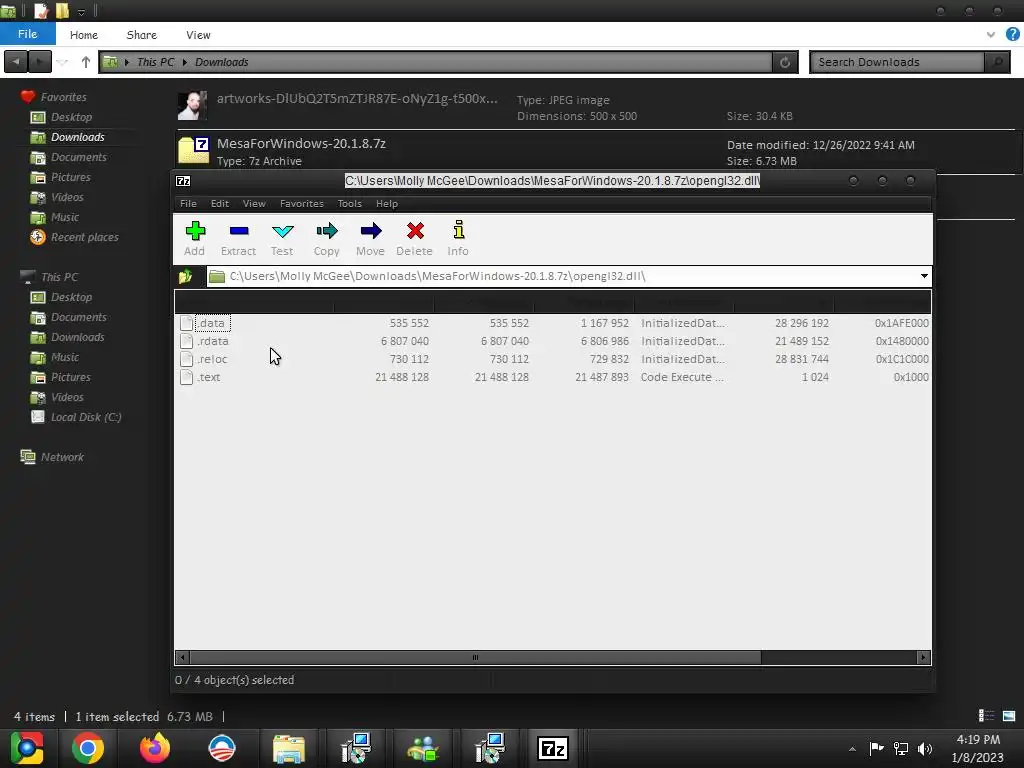Screen dimensions: 1024x768
Task: Select Music under This PC
Action: tap(65, 357)
